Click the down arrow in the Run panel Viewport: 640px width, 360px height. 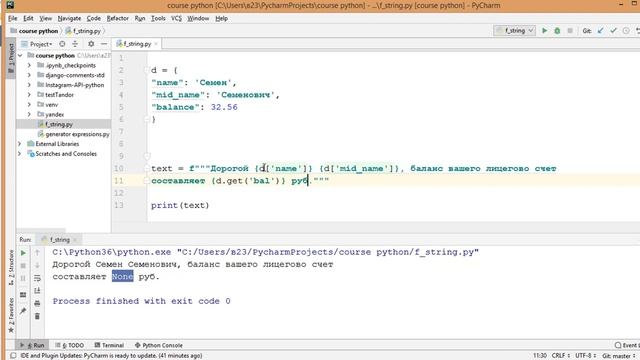37,266
